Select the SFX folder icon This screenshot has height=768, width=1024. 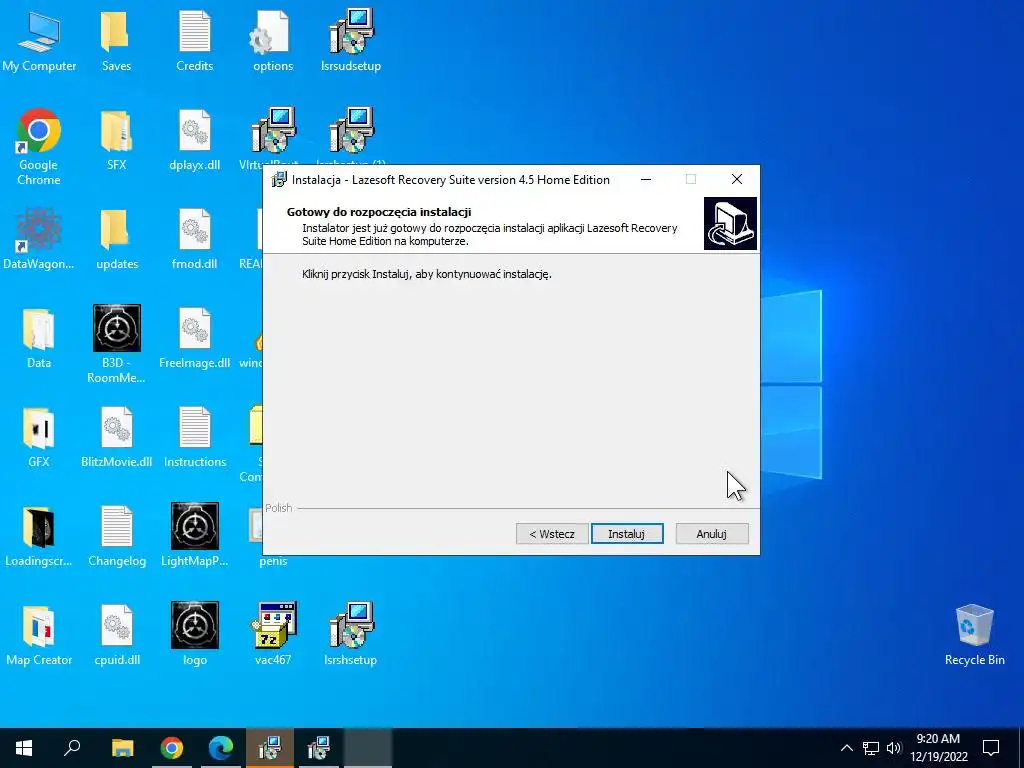click(116, 141)
